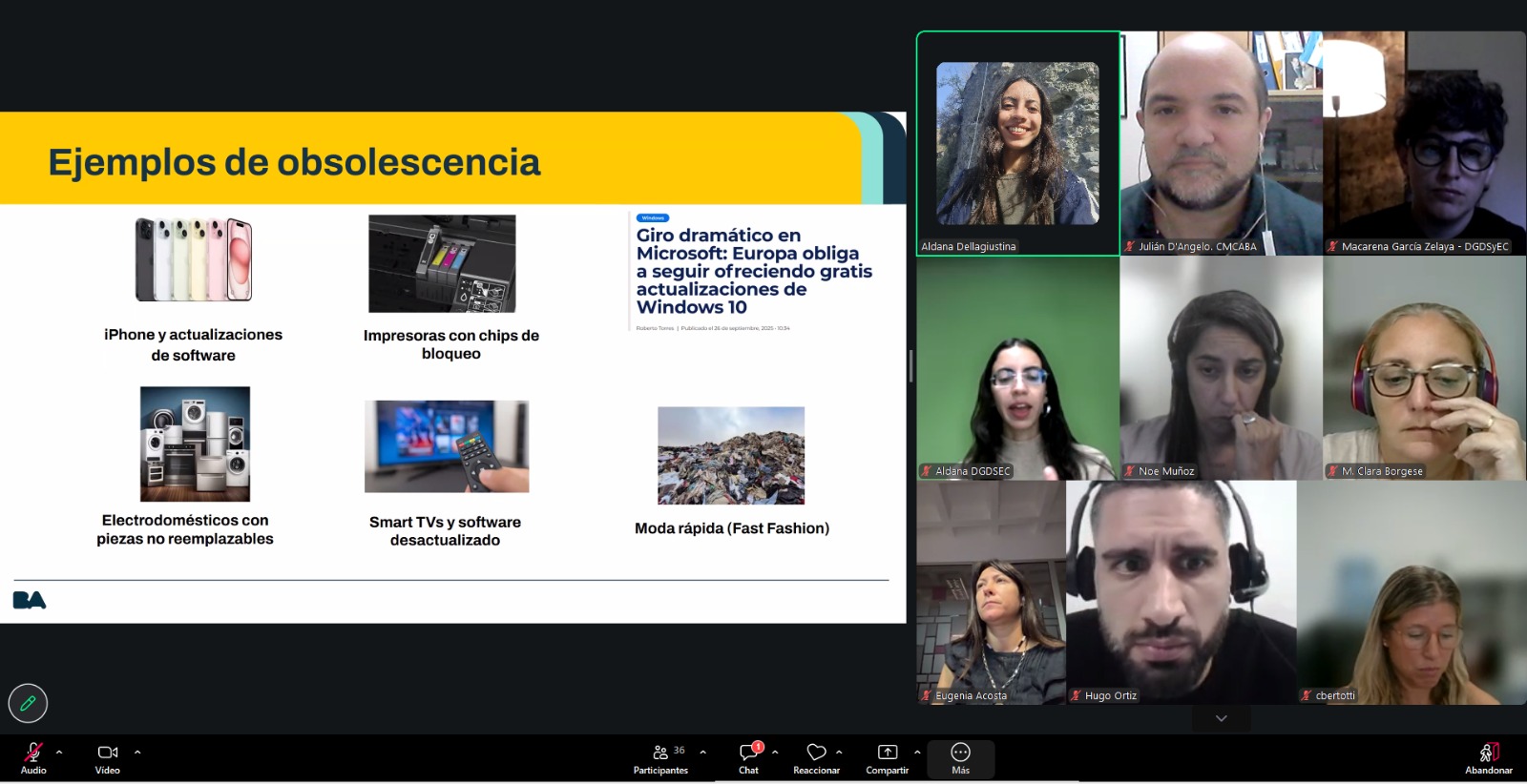Click the down chevron below the video gallery

tap(1221, 719)
